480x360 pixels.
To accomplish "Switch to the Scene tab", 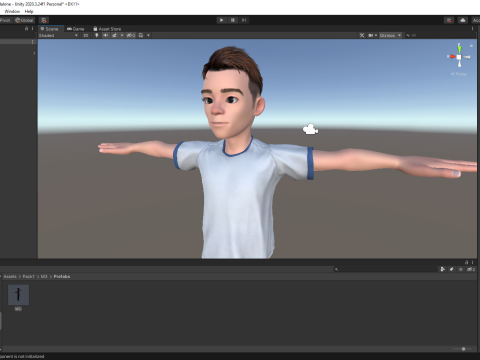I will coord(50,29).
